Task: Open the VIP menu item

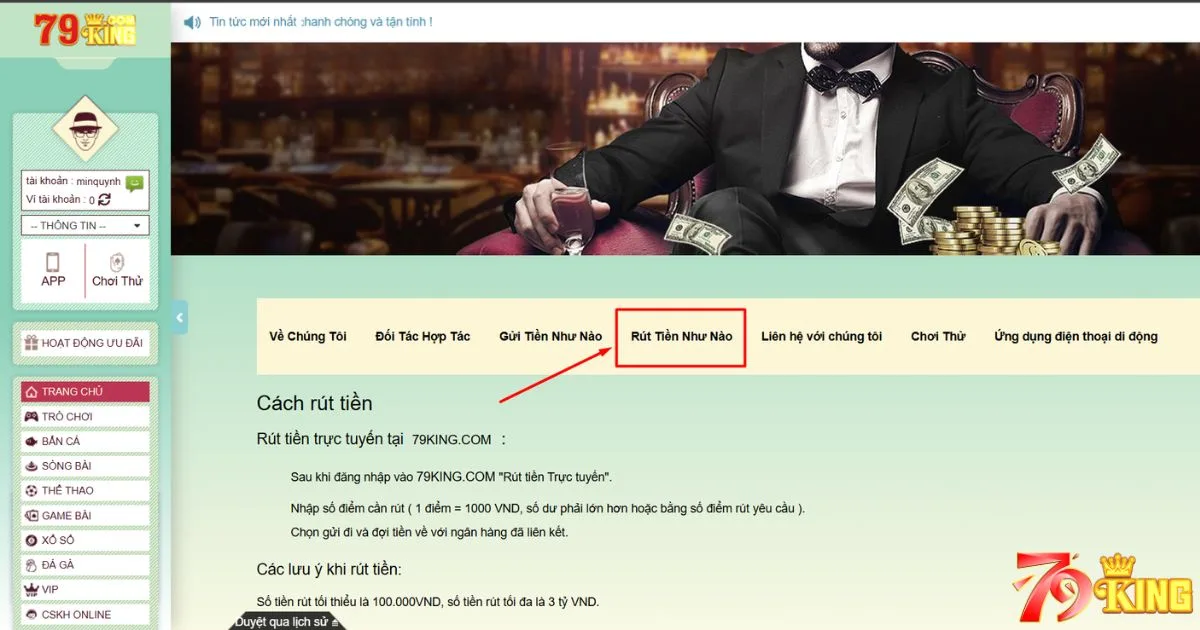Action: pos(85,590)
